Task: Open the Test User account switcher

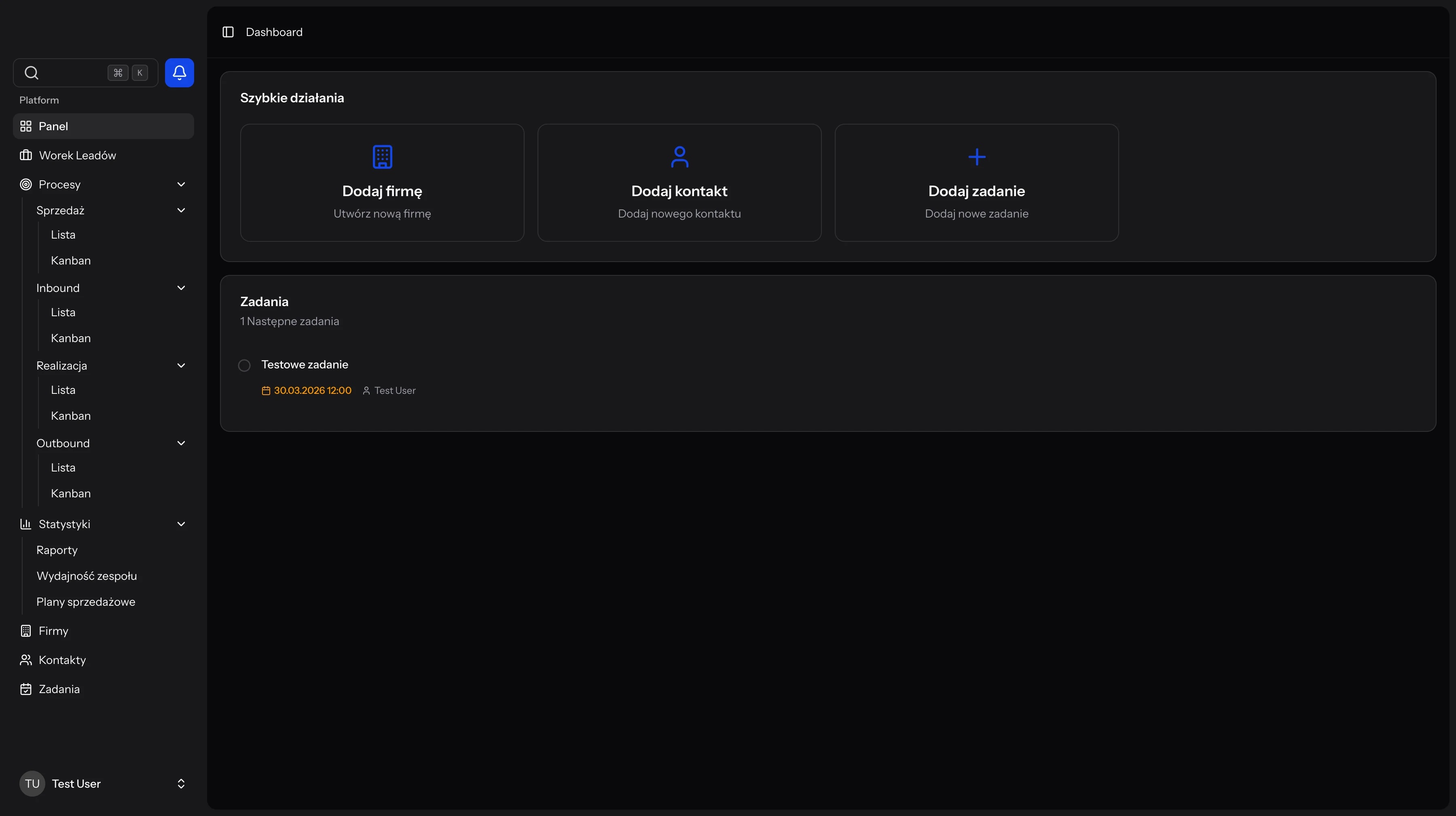Action: (x=103, y=784)
